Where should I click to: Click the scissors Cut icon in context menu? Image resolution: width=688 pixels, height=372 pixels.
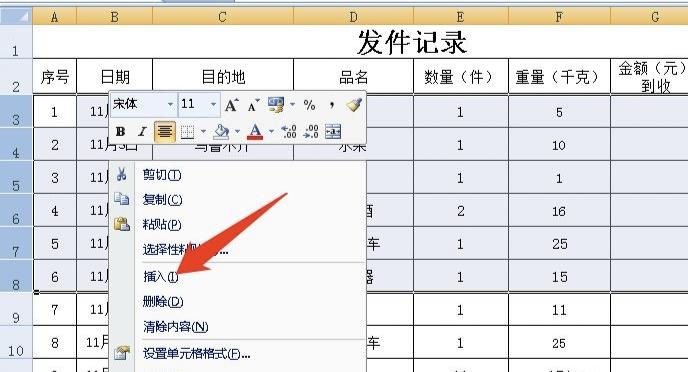tap(122, 175)
